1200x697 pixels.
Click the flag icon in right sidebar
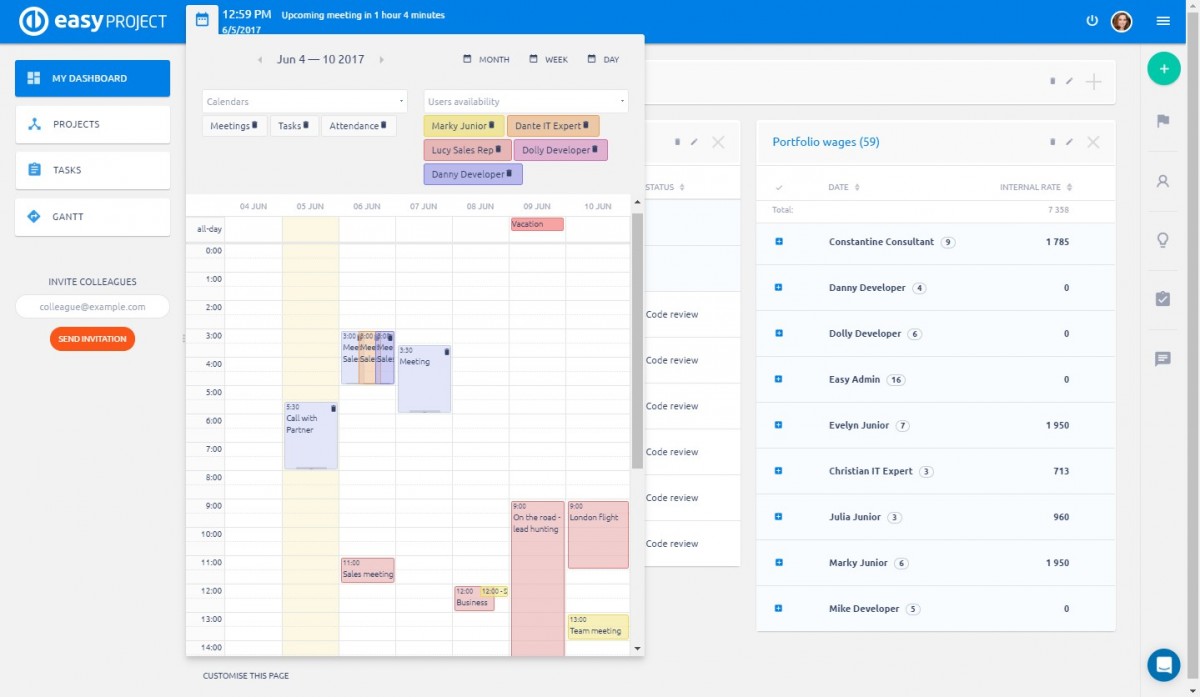coord(1163,121)
